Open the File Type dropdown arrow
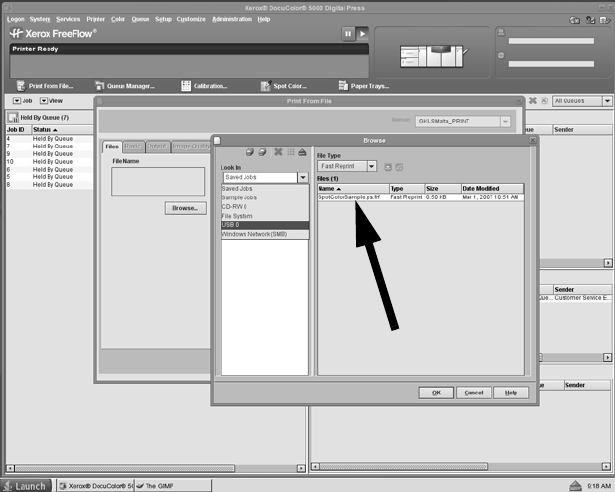The height and width of the screenshot is (492, 615). (x=371, y=166)
